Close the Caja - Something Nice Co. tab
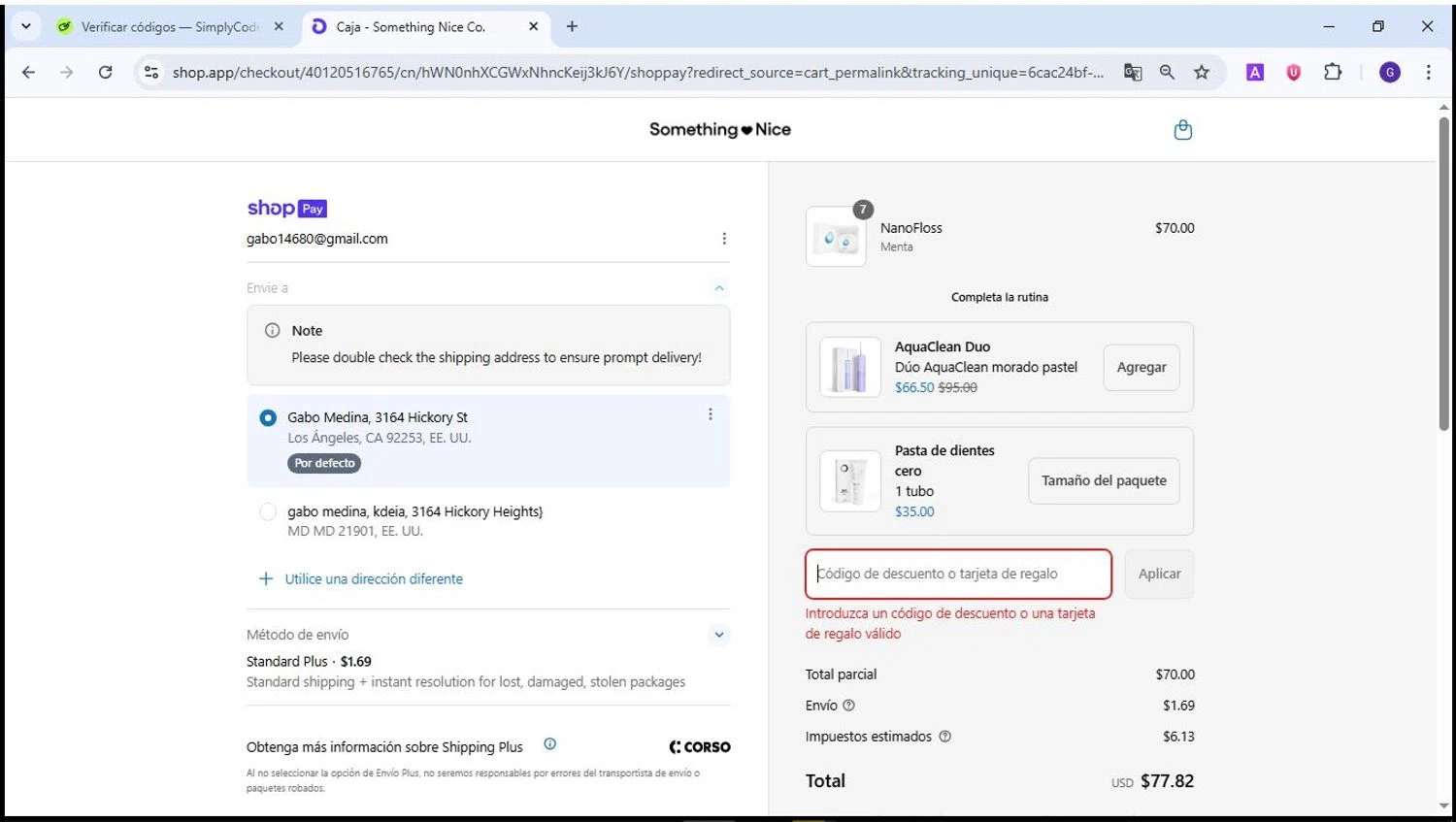The image size is (1456, 822). [533, 26]
